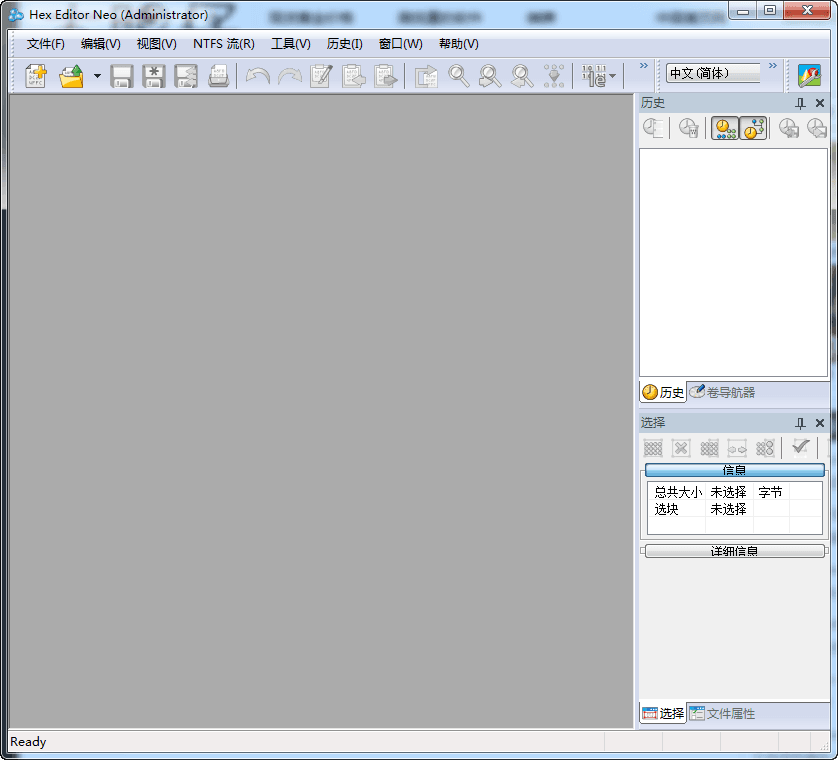The height and width of the screenshot is (760, 838).
Task: Open the 中文(简体) language combo box
Action: coord(713,73)
